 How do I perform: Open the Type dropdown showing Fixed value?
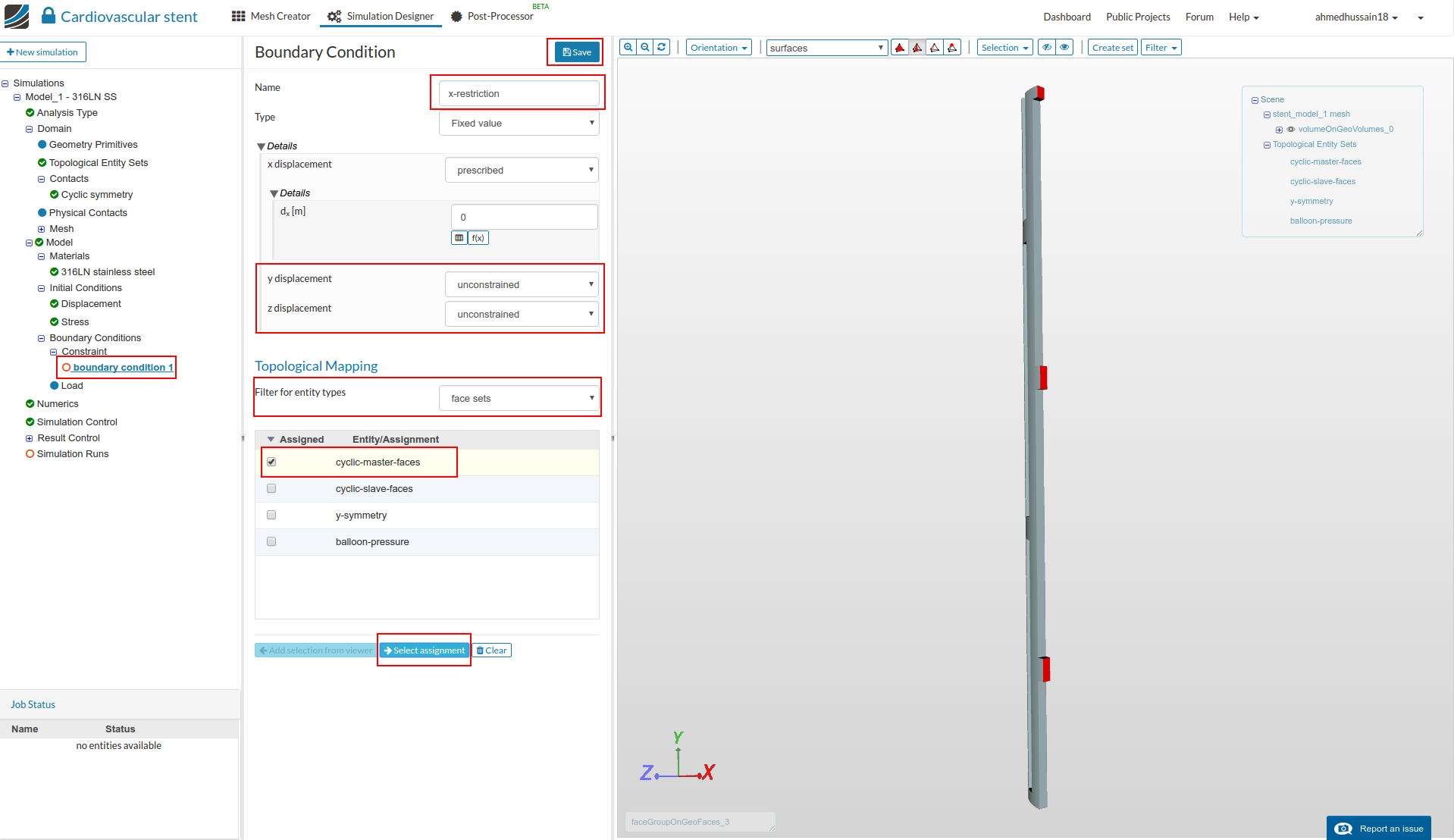519,124
